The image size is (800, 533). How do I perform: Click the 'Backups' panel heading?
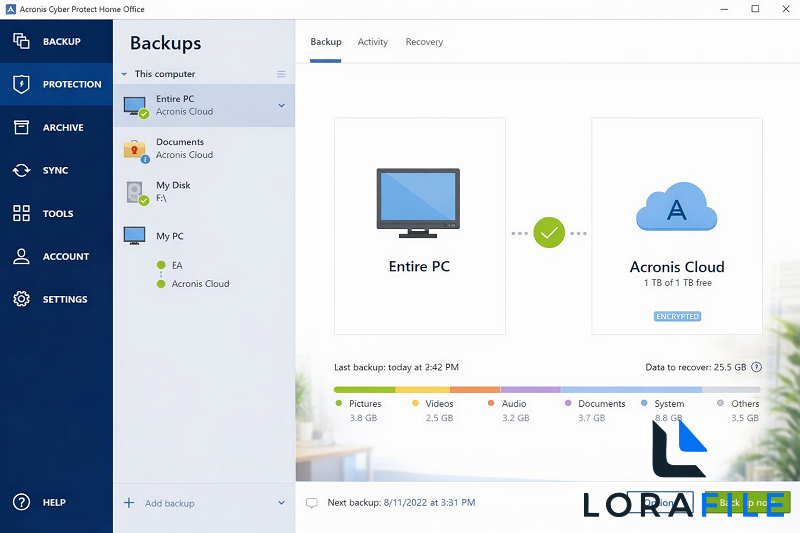tap(165, 43)
